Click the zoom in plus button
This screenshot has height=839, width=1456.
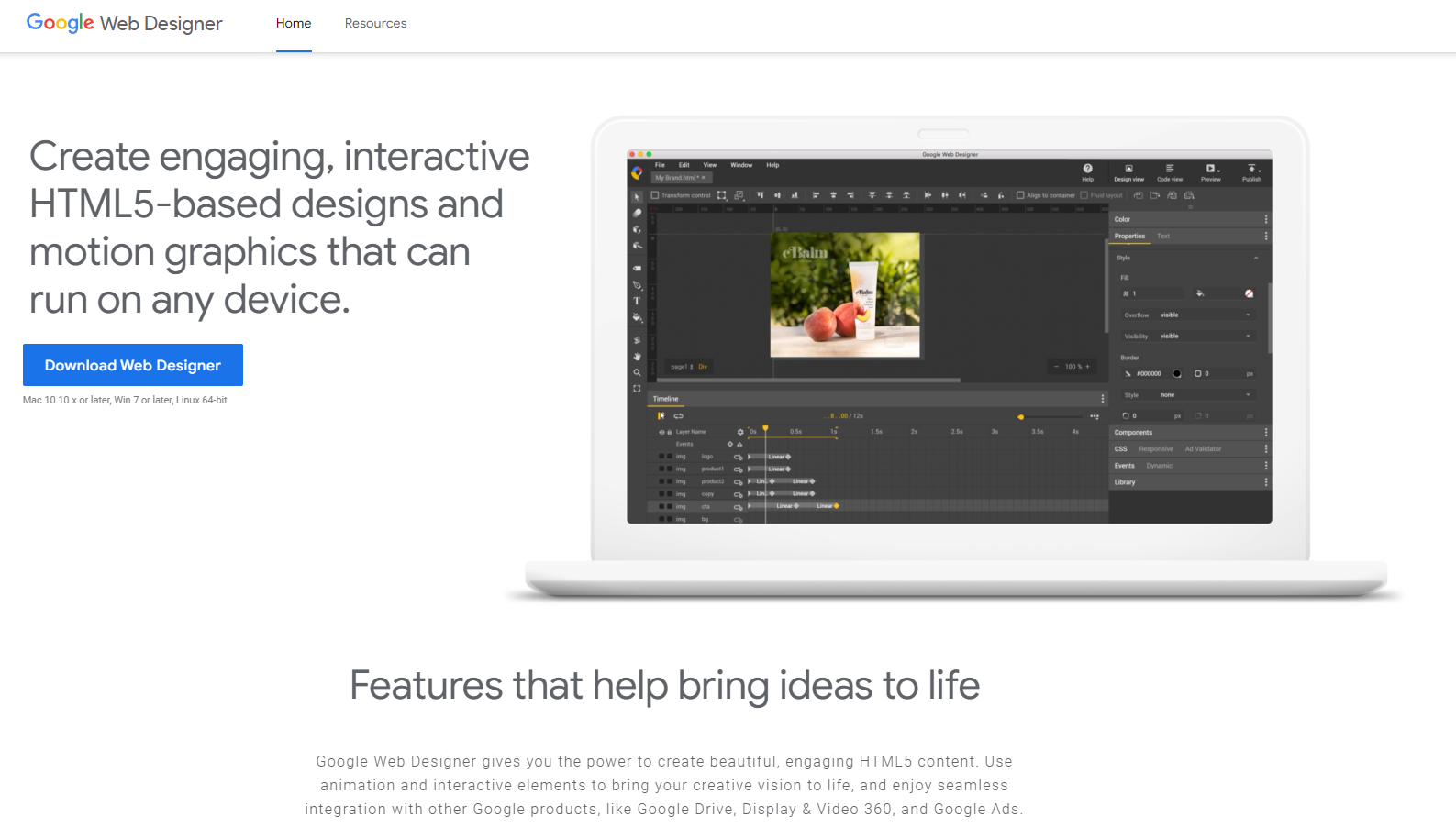point(1088,367)
